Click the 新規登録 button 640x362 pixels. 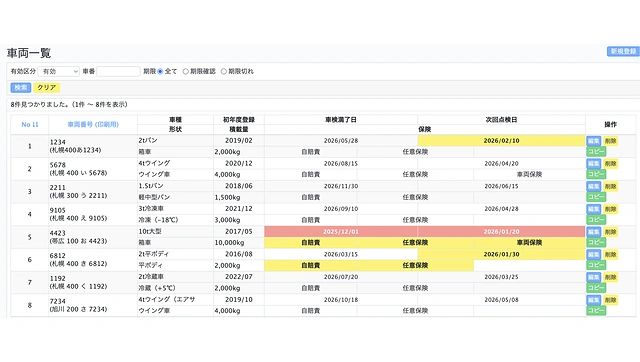623,51
